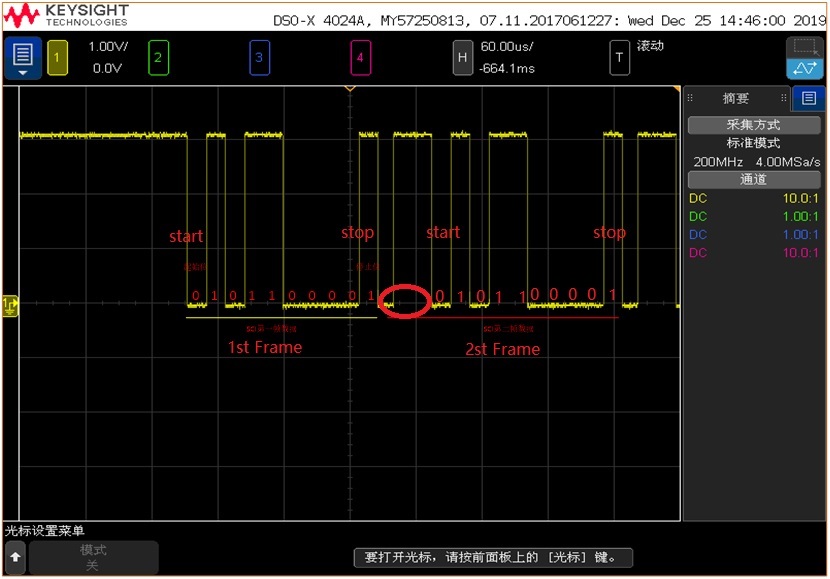Enable the green channel 2 button
This screenshot has width=830, height=579.
(x=158, y=58)
